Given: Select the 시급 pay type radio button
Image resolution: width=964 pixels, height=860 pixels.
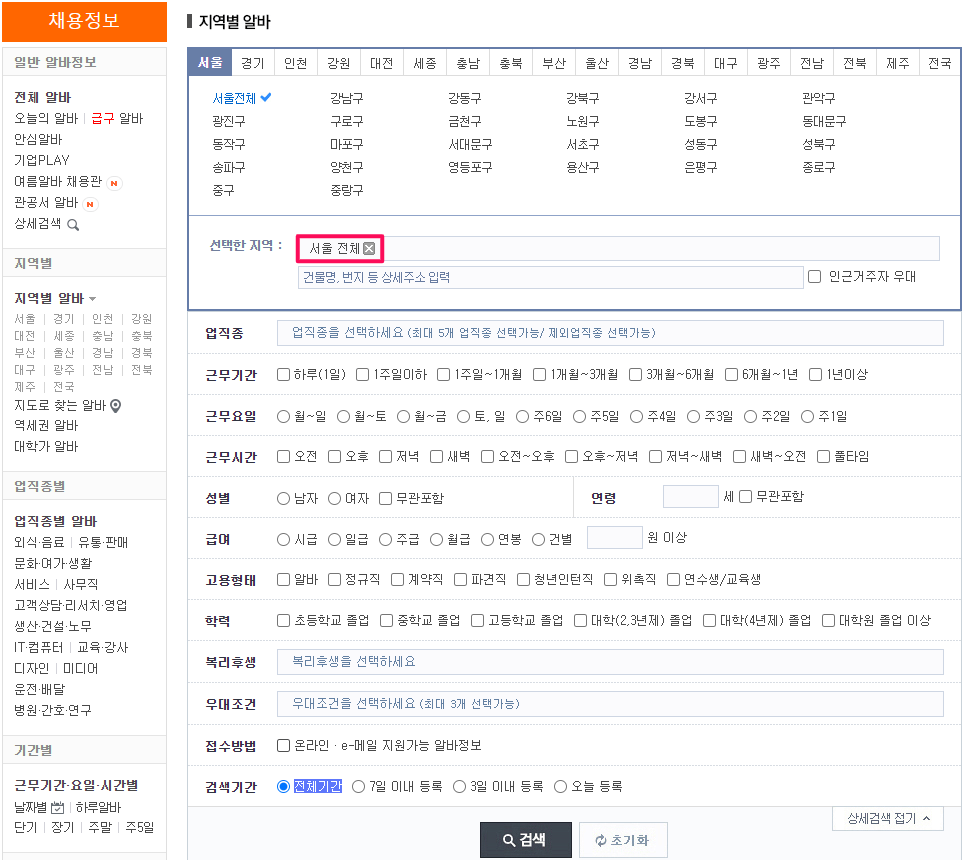Looking at the screenshot, I should (x=283, y=540).
